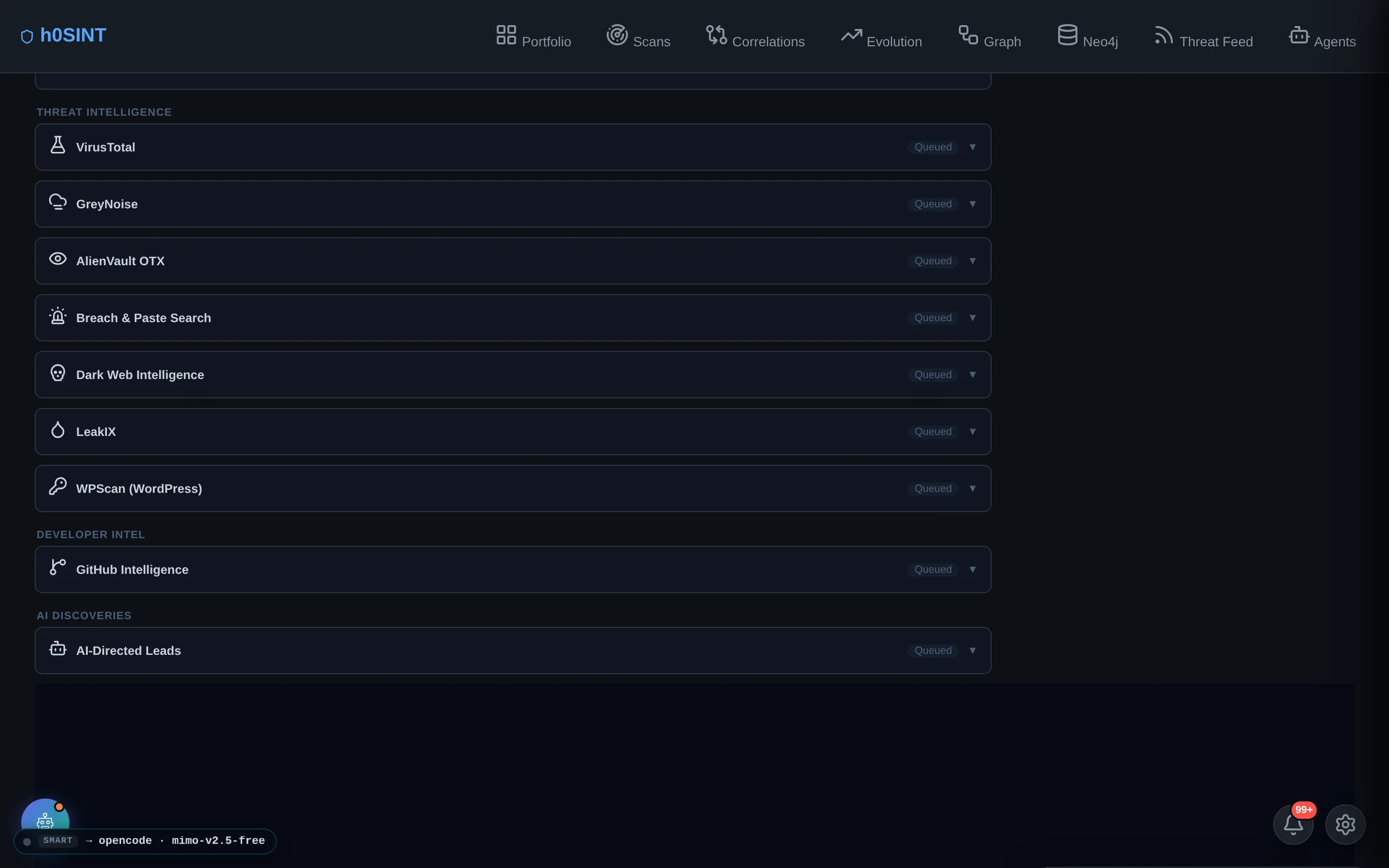
Task: Expand the WPScan (WordPress) arrow
Action: tap(972, 488)
